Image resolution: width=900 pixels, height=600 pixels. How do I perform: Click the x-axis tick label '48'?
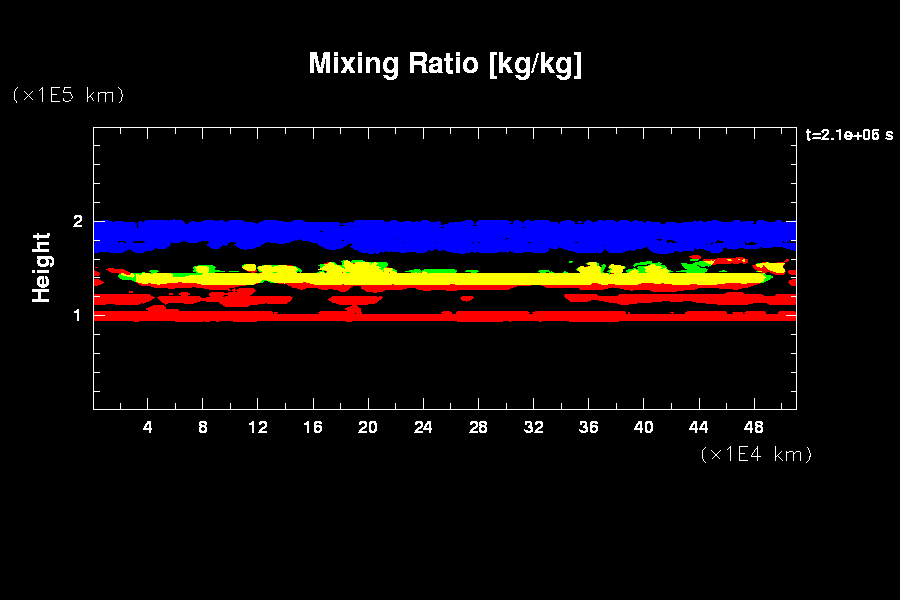[x=753, y=427]
